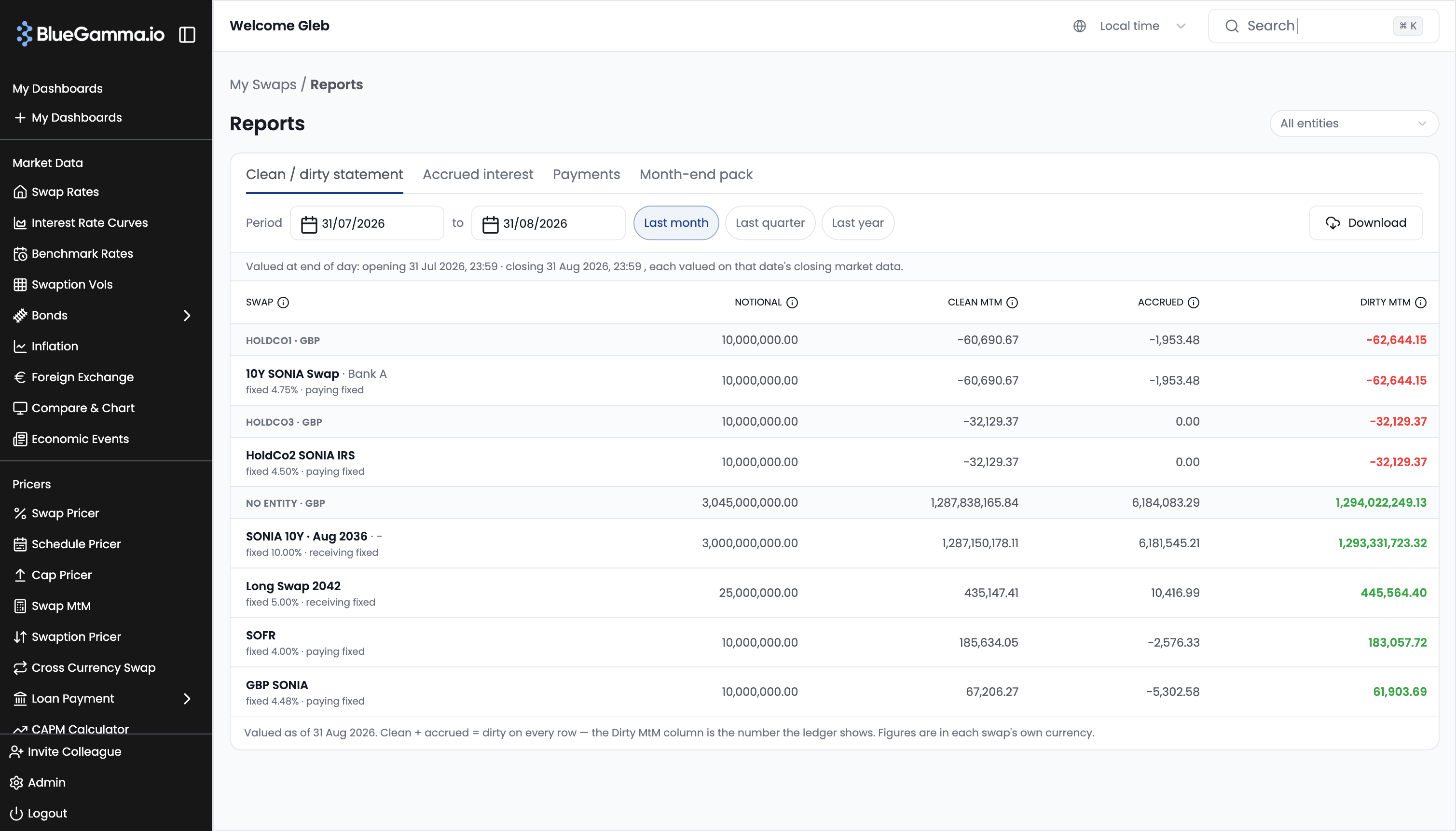
Task: Open the 10Y SONIA Swap row
Action: coord(834,381)
